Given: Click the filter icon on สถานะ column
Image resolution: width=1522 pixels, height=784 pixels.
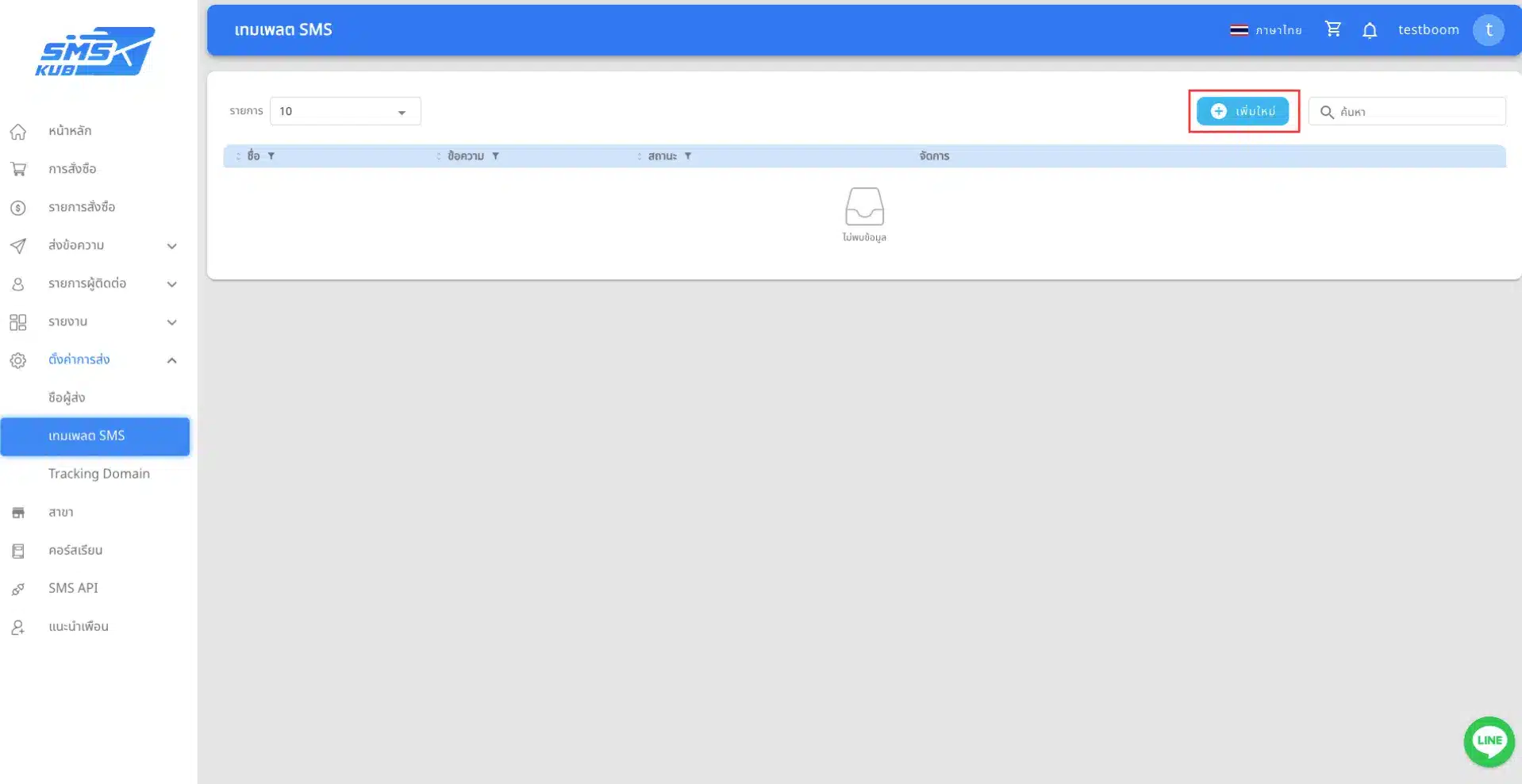Looking at the screenshot, I should 688,156.
